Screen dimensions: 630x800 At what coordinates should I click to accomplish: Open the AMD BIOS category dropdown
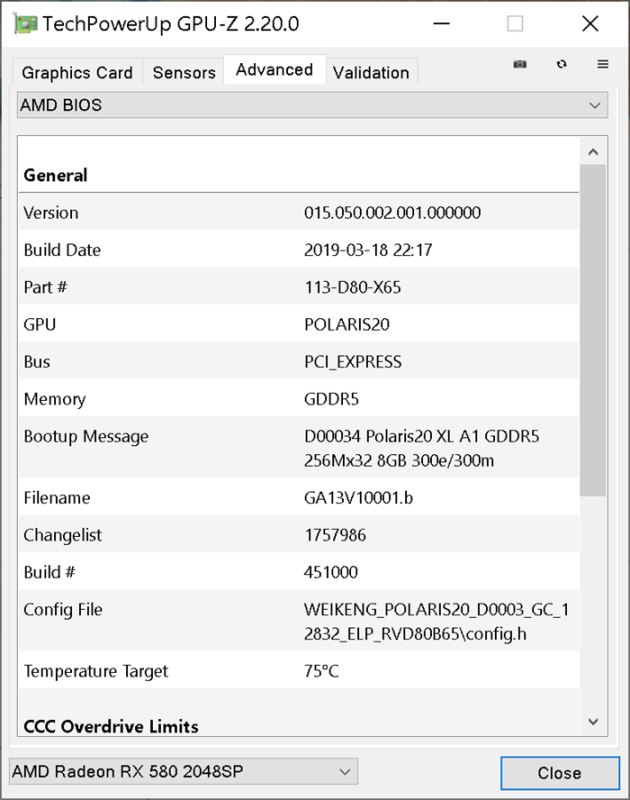(312, 105)
